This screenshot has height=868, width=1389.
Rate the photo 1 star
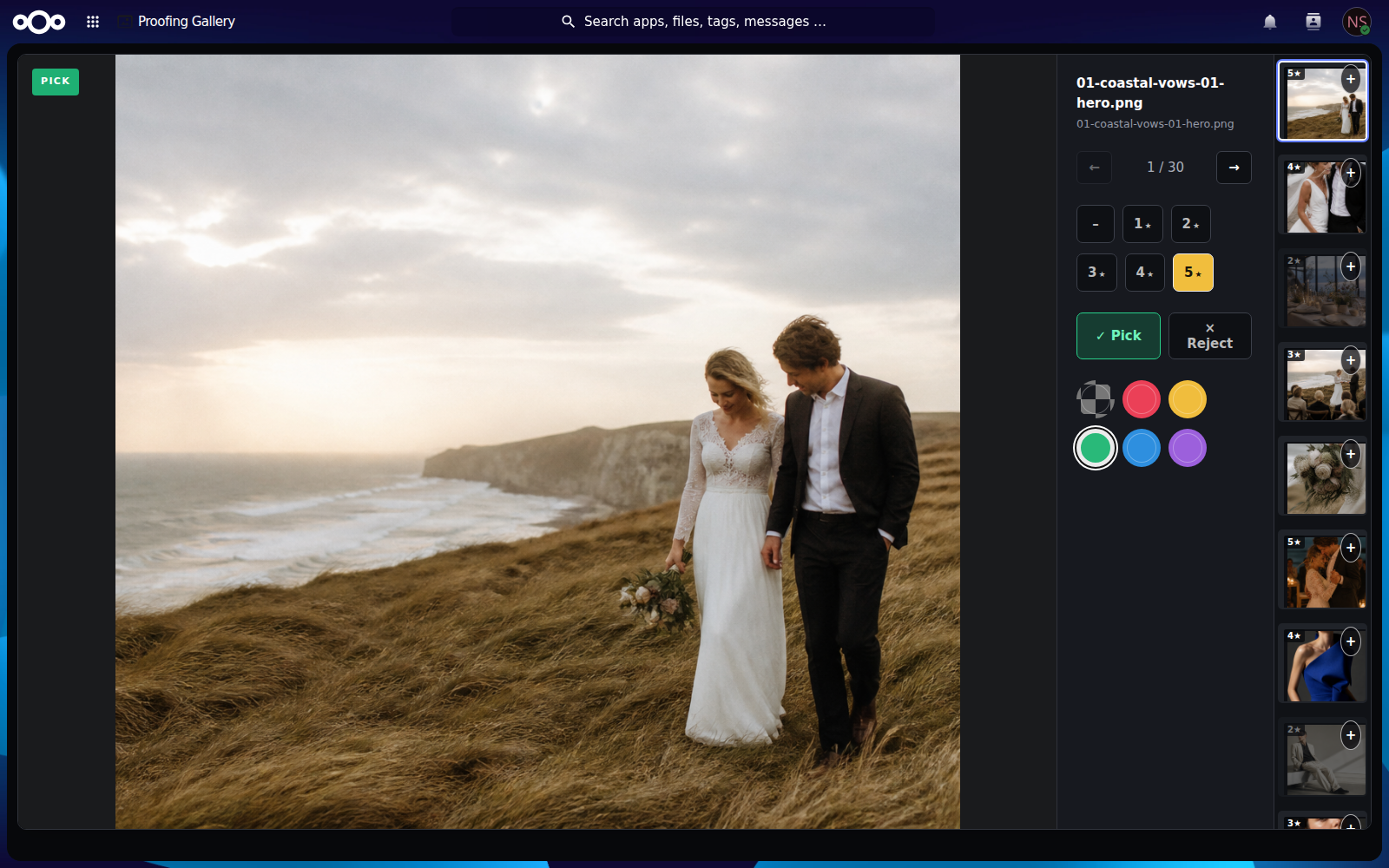(x=1142, y=224)
